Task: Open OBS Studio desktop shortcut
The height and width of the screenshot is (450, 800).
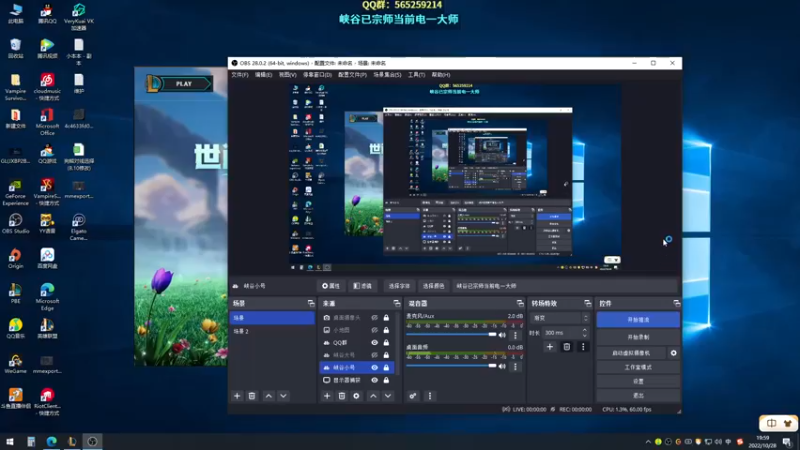Action: (x=15, y=223)
